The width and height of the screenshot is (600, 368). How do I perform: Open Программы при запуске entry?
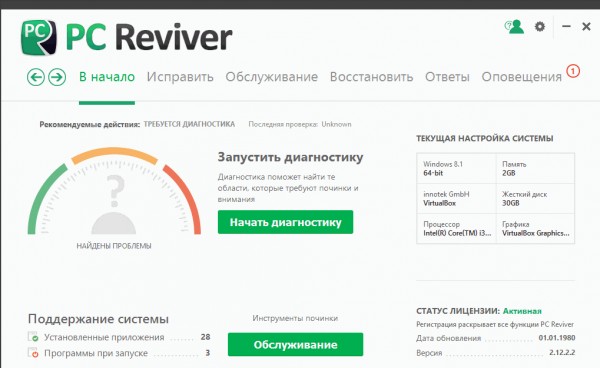coord(119,353)
